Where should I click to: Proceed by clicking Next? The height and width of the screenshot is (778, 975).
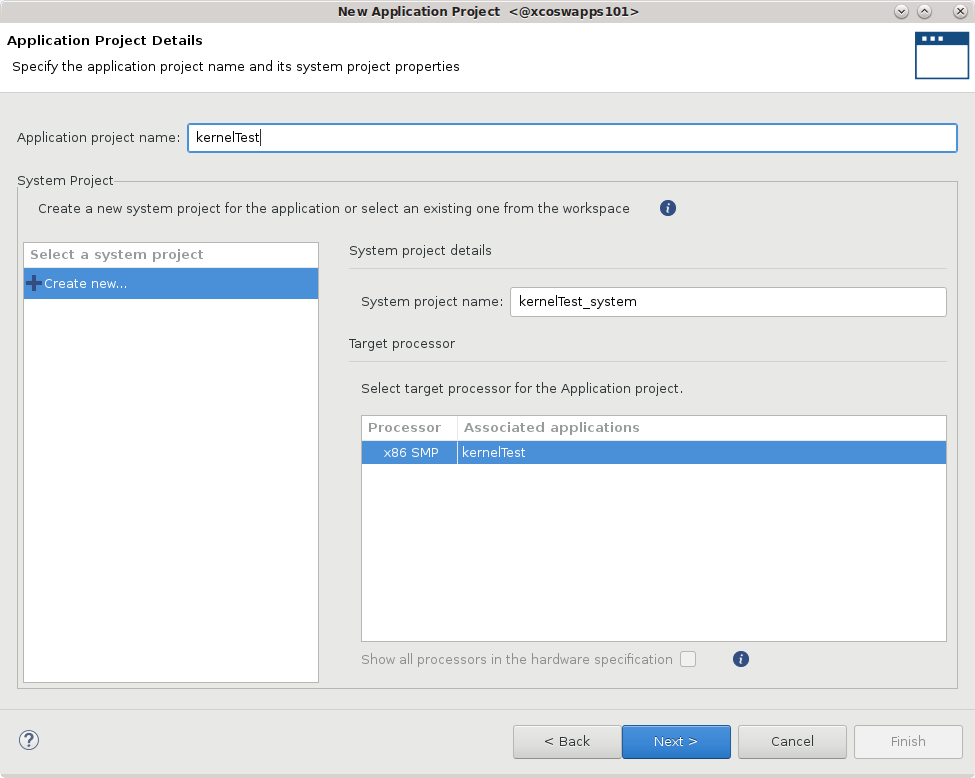pos(676,742)
